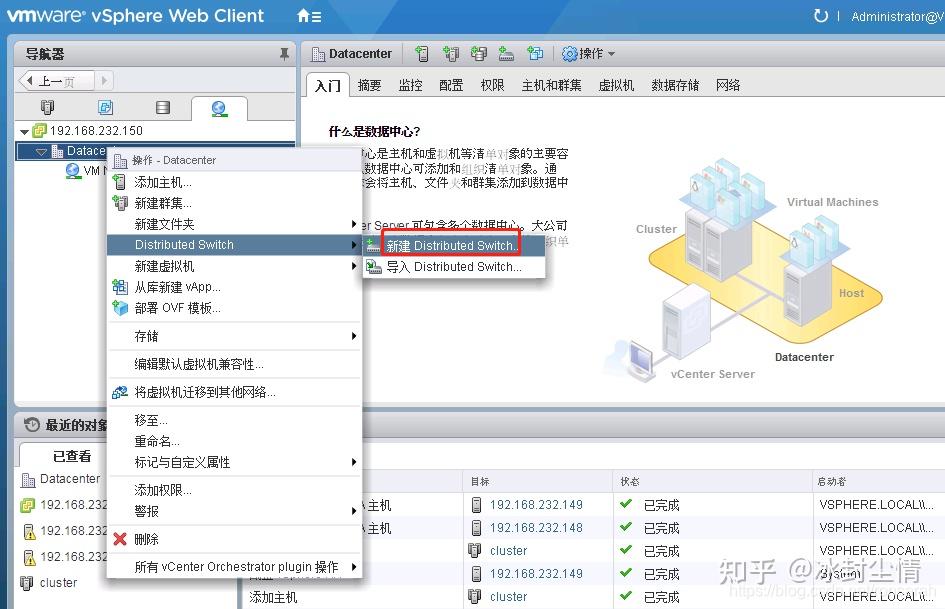Collapse the 192.168.232.150 tree node

coord(22,130)
